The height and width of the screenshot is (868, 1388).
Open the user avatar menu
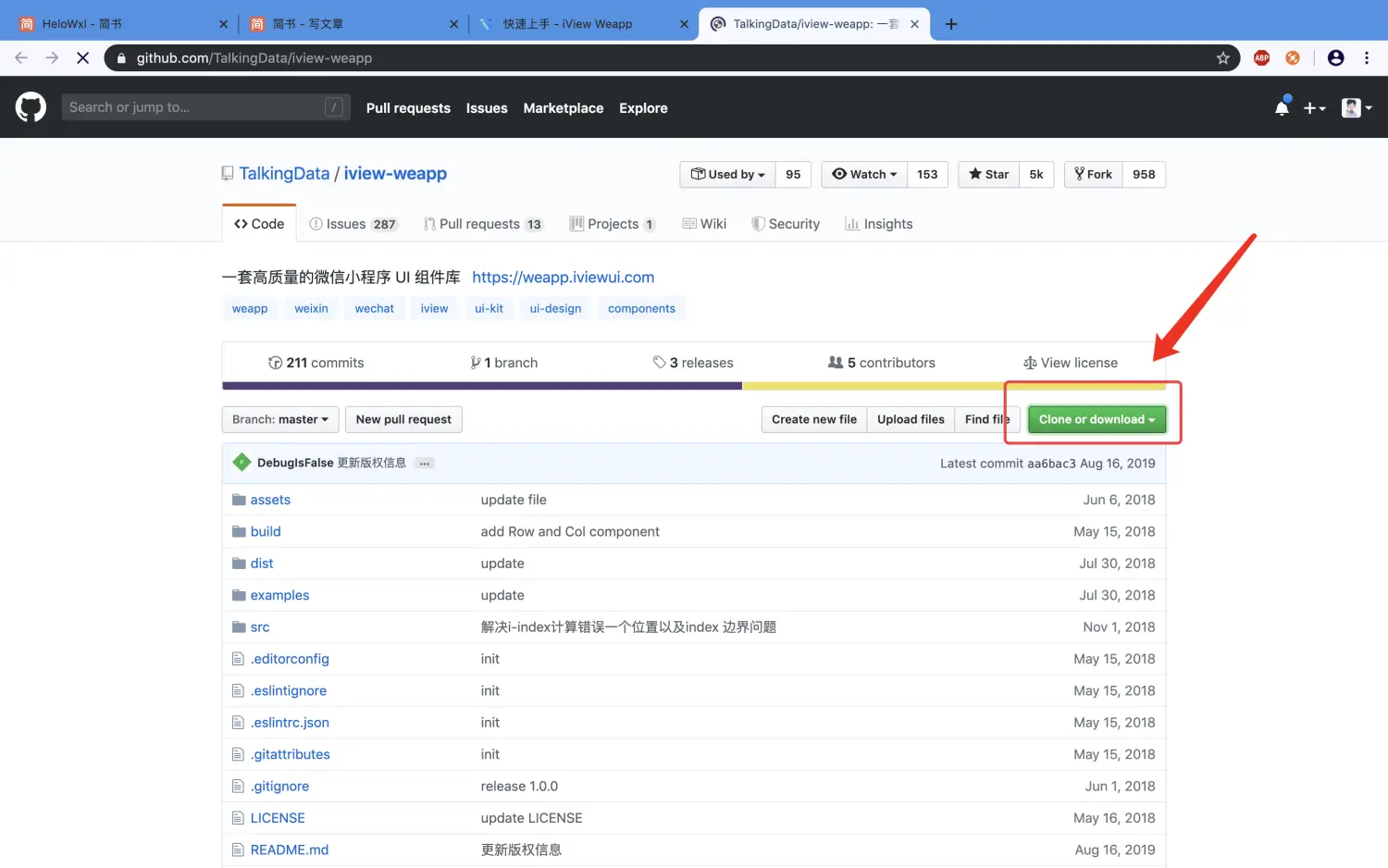tap(1357, 108)
